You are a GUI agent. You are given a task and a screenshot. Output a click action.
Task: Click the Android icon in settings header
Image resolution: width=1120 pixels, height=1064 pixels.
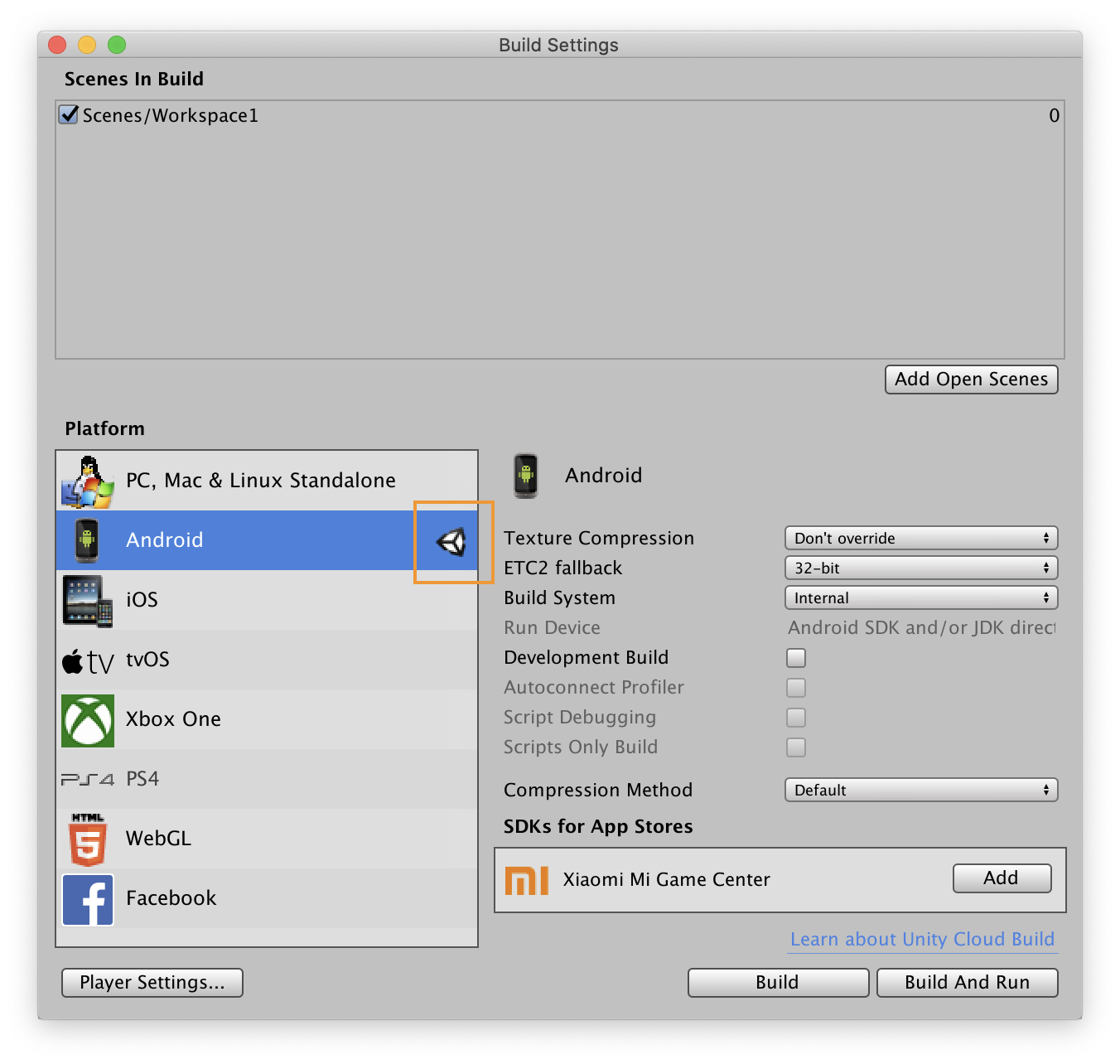coord(526,476)
